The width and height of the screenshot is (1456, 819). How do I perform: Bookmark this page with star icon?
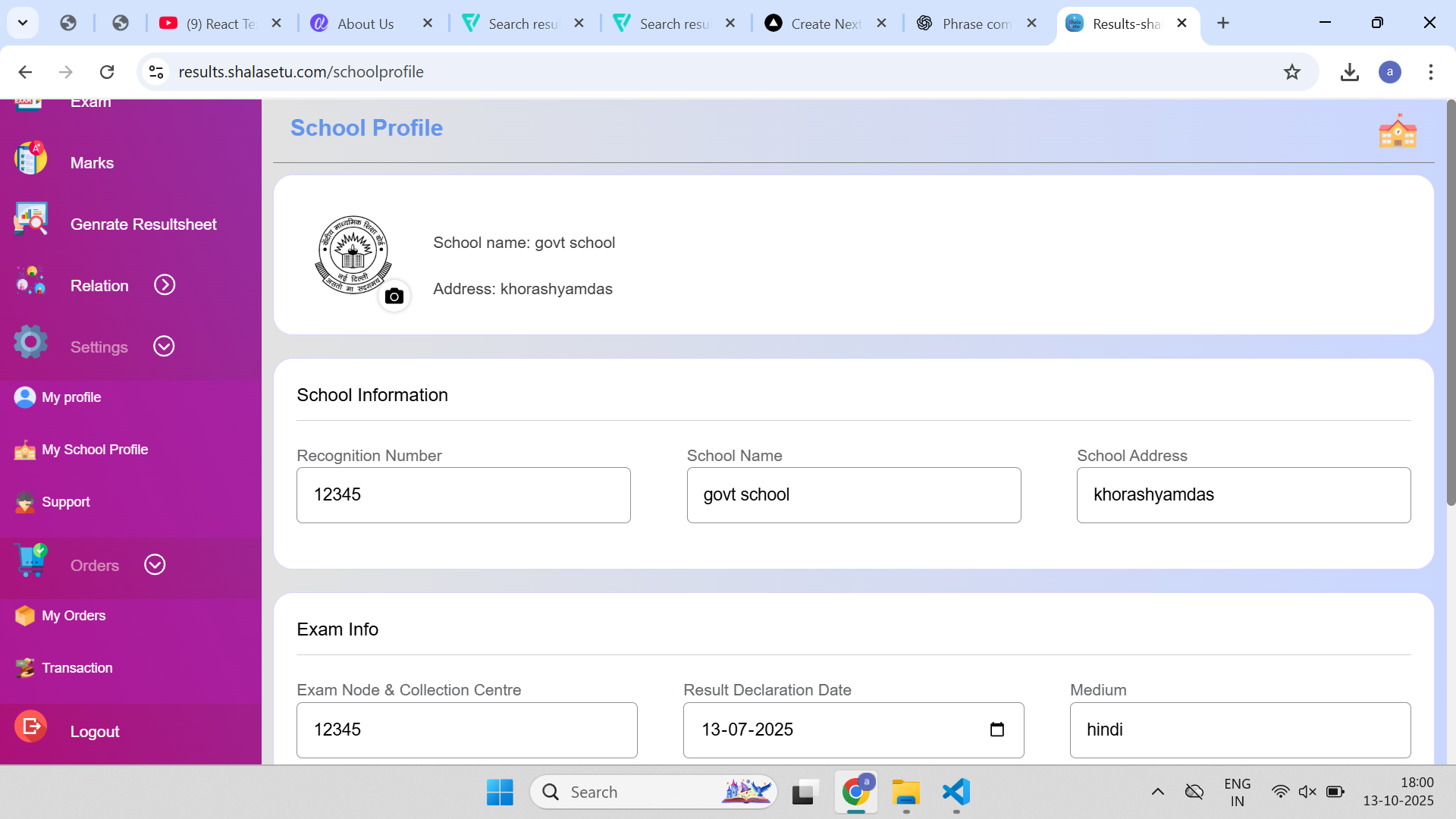click(1291, 72)
